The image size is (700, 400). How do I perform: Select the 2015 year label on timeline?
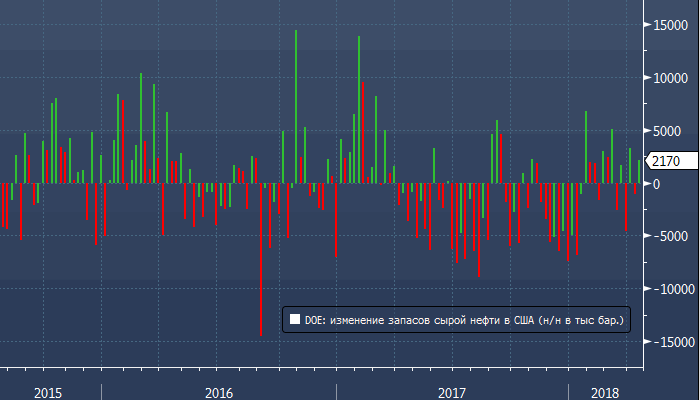[49, 393]
